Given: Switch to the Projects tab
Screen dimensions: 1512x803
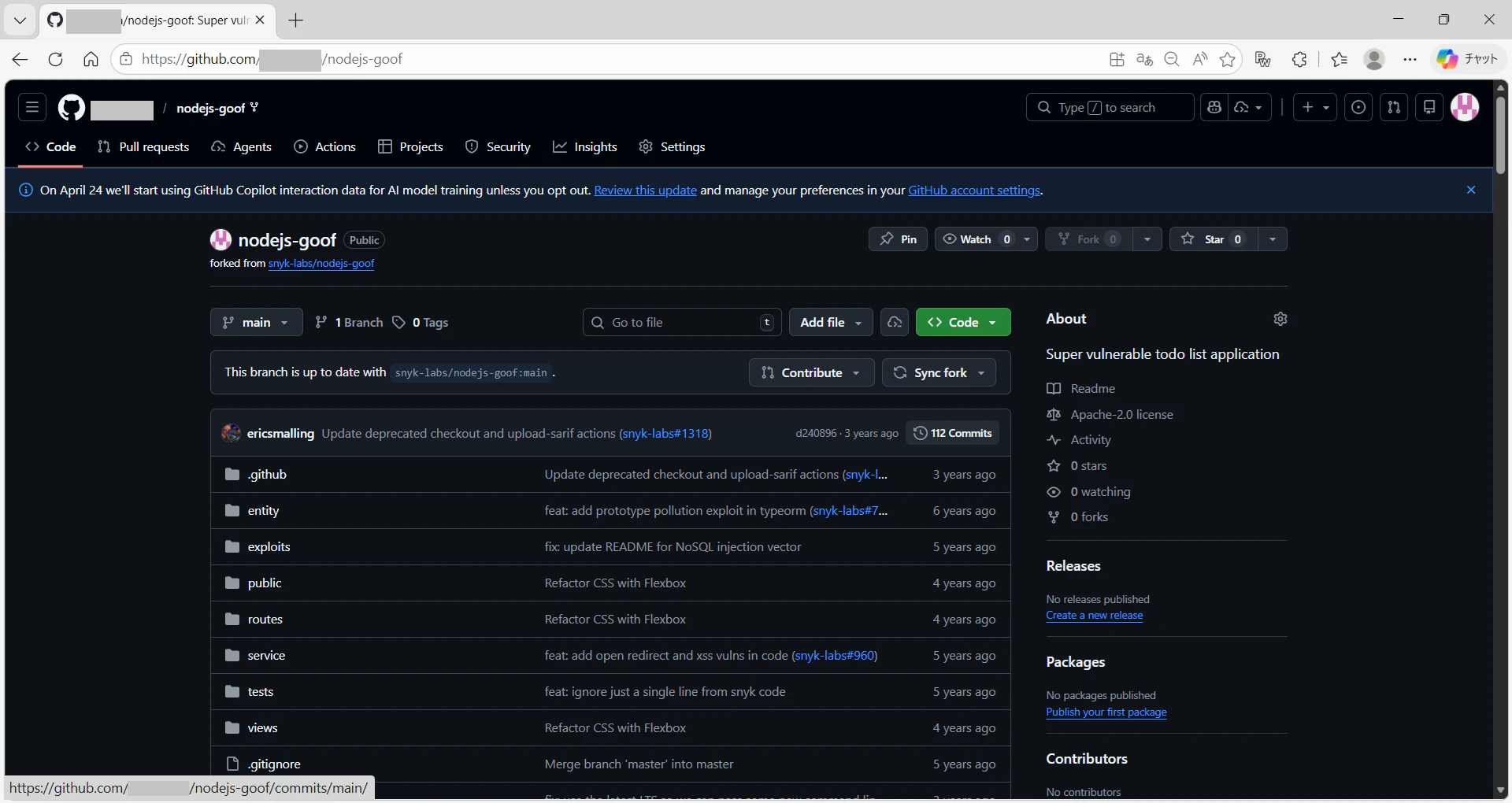Looking at the screenshot, I should pyautogui.click(x=410, y=147).
